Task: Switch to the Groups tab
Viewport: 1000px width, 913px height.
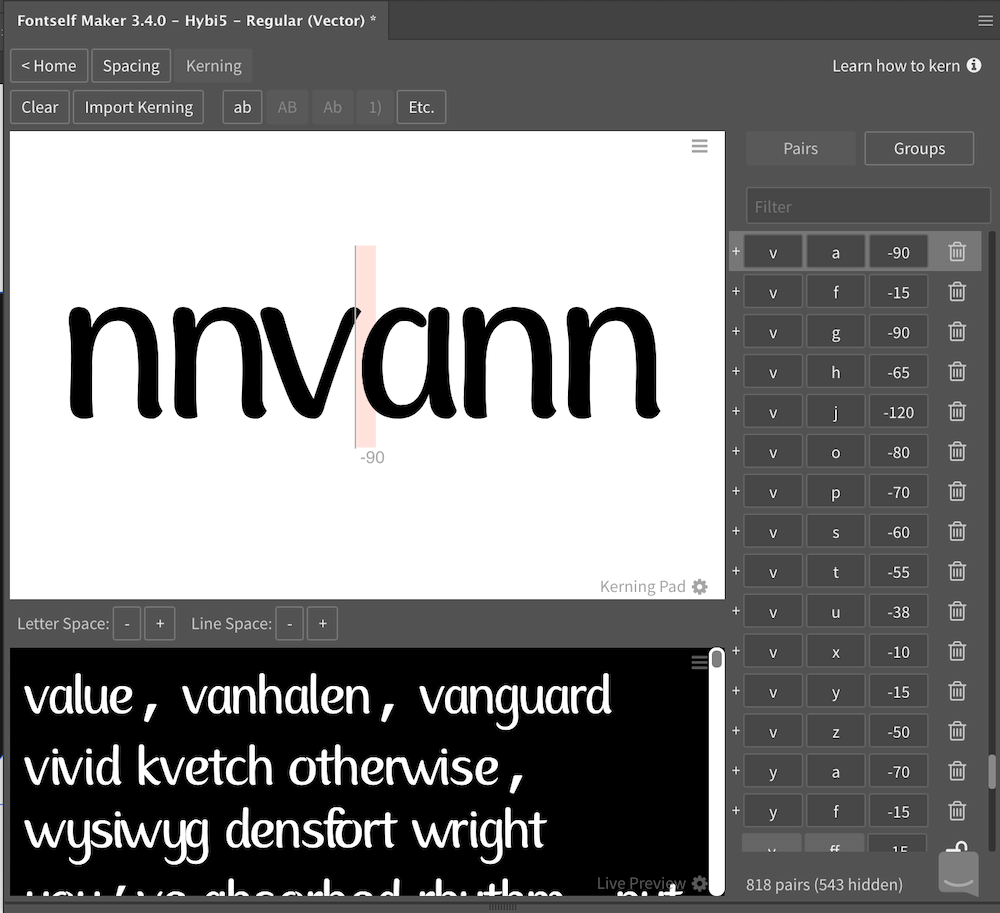Action: pos(919,148)
